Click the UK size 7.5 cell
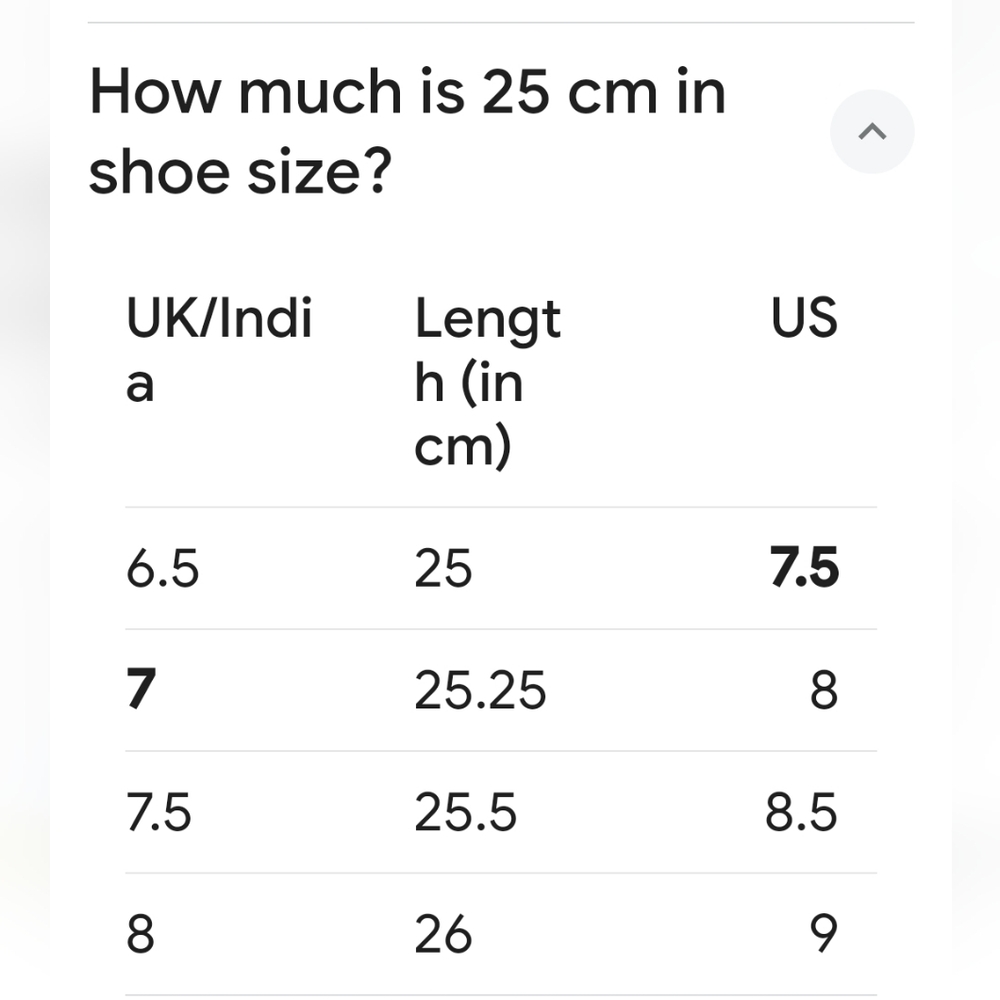 (x=159, y=812)
